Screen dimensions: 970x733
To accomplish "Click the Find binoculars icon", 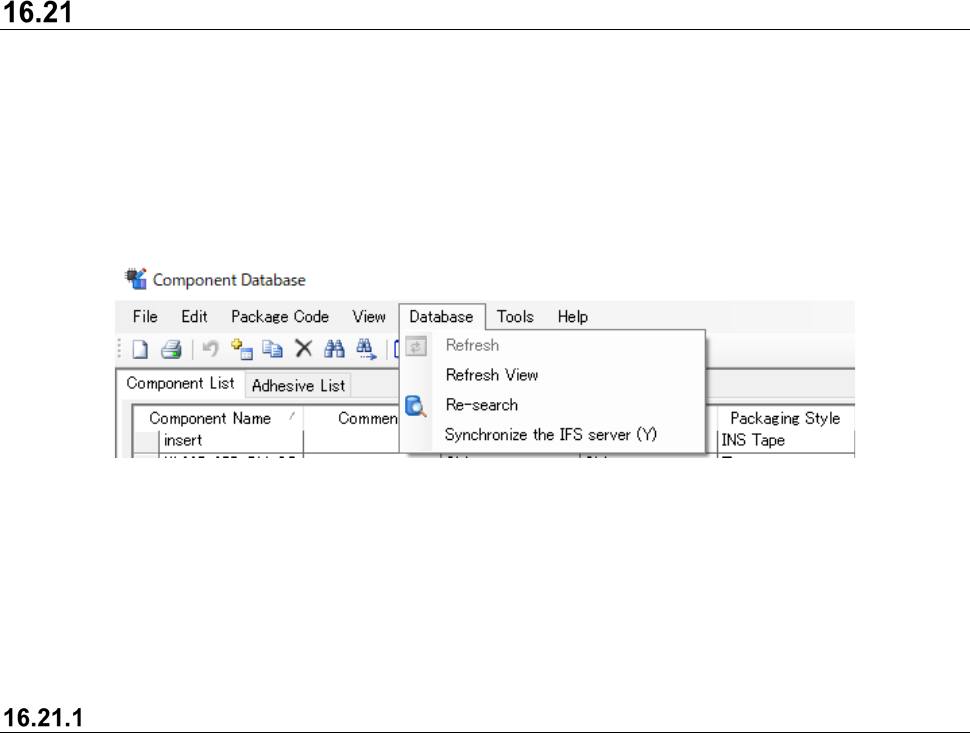I will click(335, 349).
